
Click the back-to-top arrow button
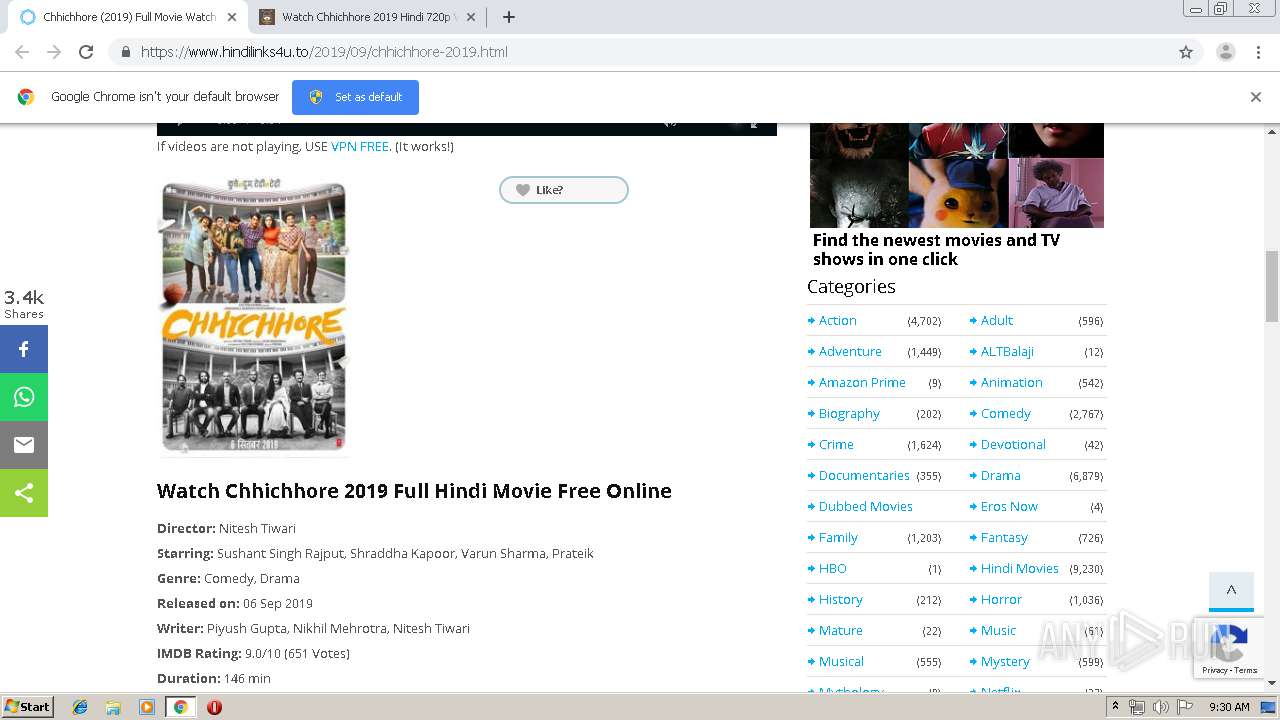click(1231, 590)
